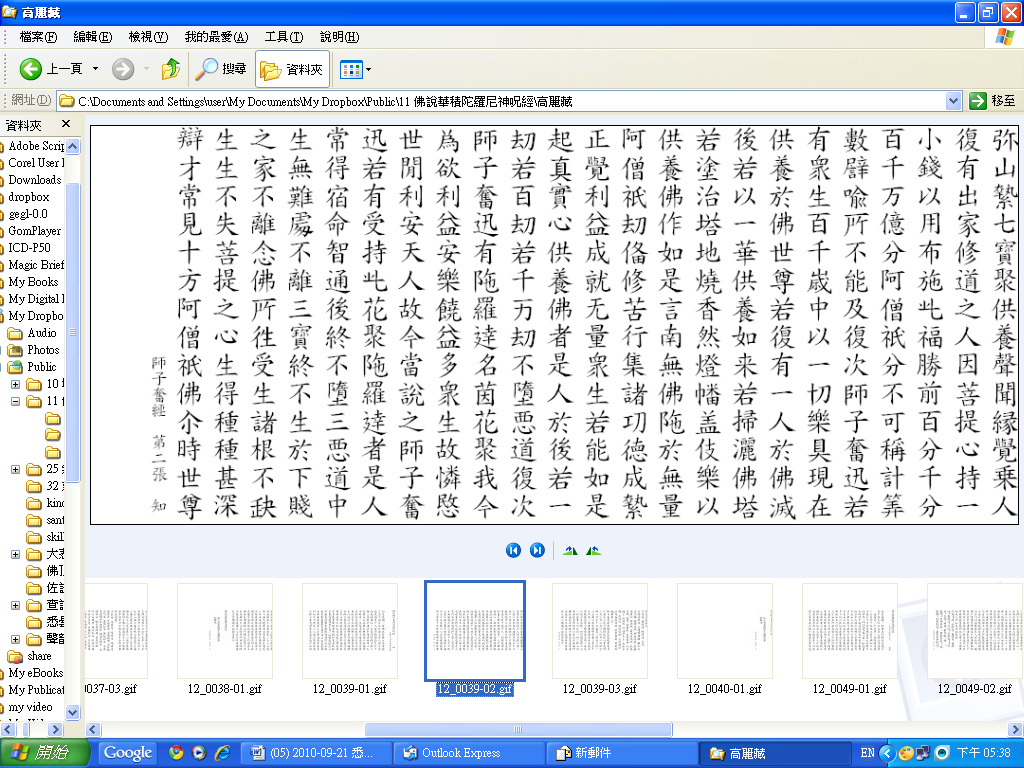Show the previous image in filmstrip

(x=513, y=550)
